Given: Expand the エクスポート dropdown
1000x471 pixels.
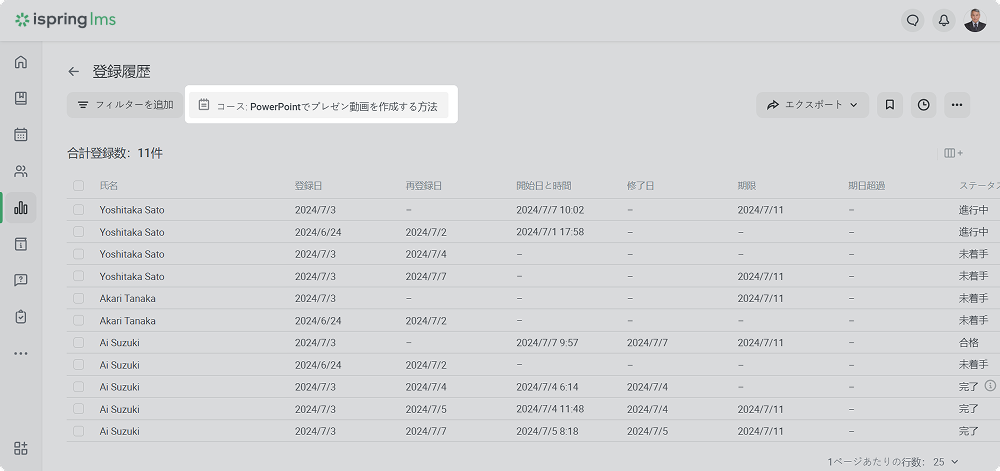Looking at the screenshot, I should click(x=812, y=105).
